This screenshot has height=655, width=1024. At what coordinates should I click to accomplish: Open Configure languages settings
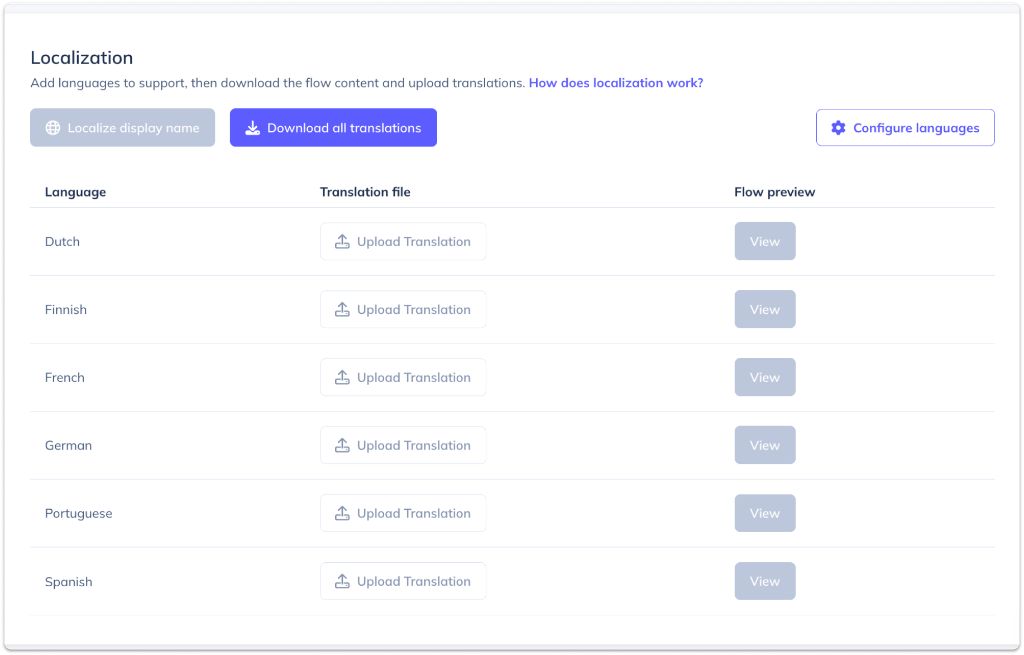pos(905,128)
